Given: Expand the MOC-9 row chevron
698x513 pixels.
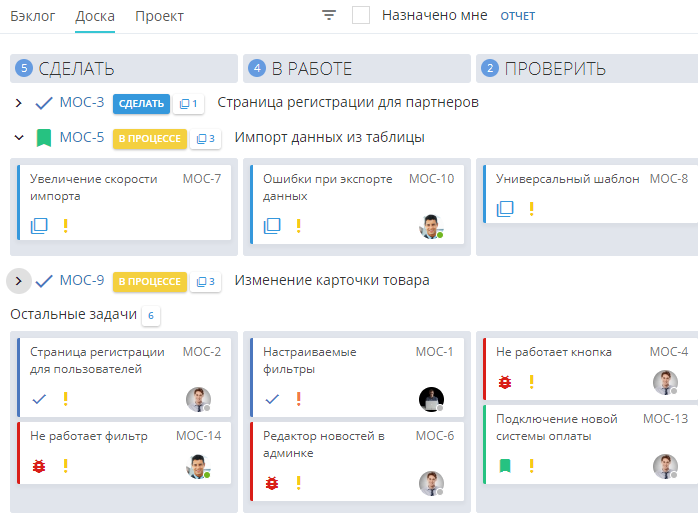Looking at the screenshot, I should tap(19, 281).
